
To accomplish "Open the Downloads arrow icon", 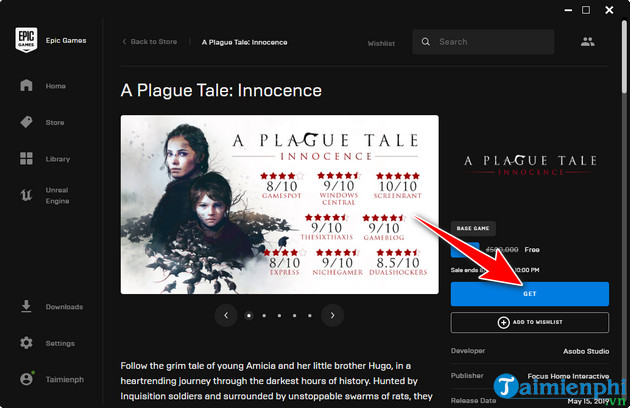I will tap(26, 306).
